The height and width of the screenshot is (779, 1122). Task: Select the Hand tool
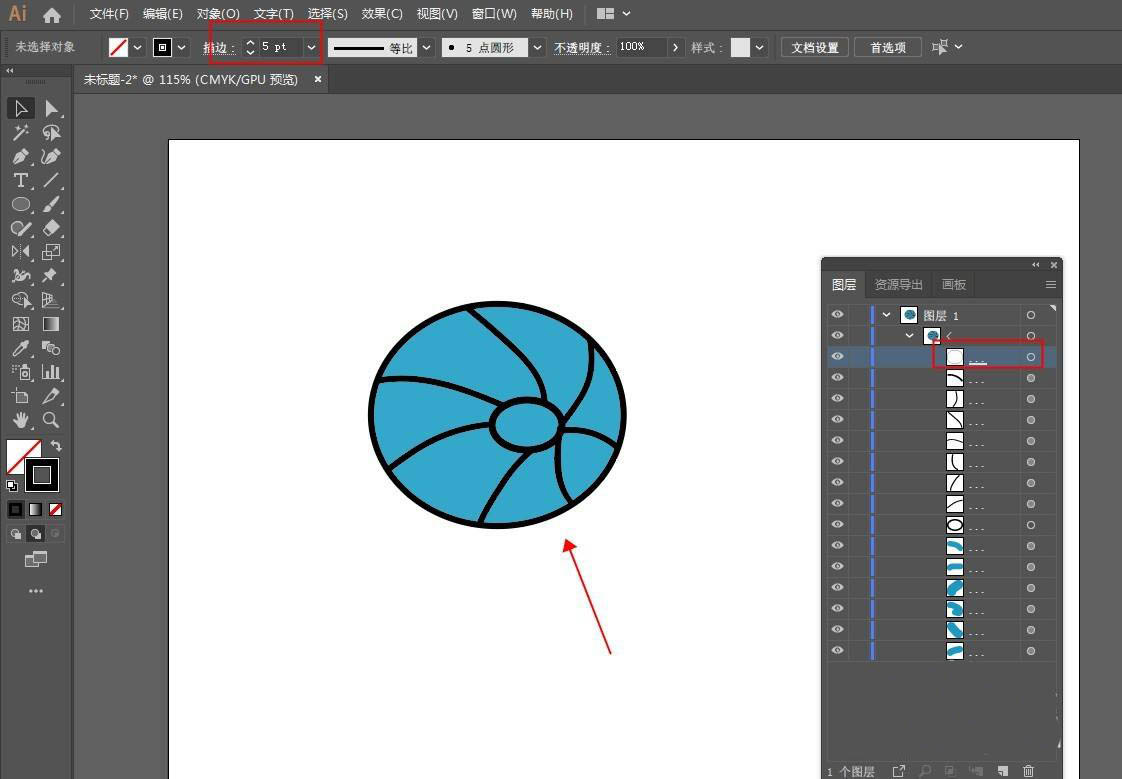pyautogui.click(x=20, y=420)
